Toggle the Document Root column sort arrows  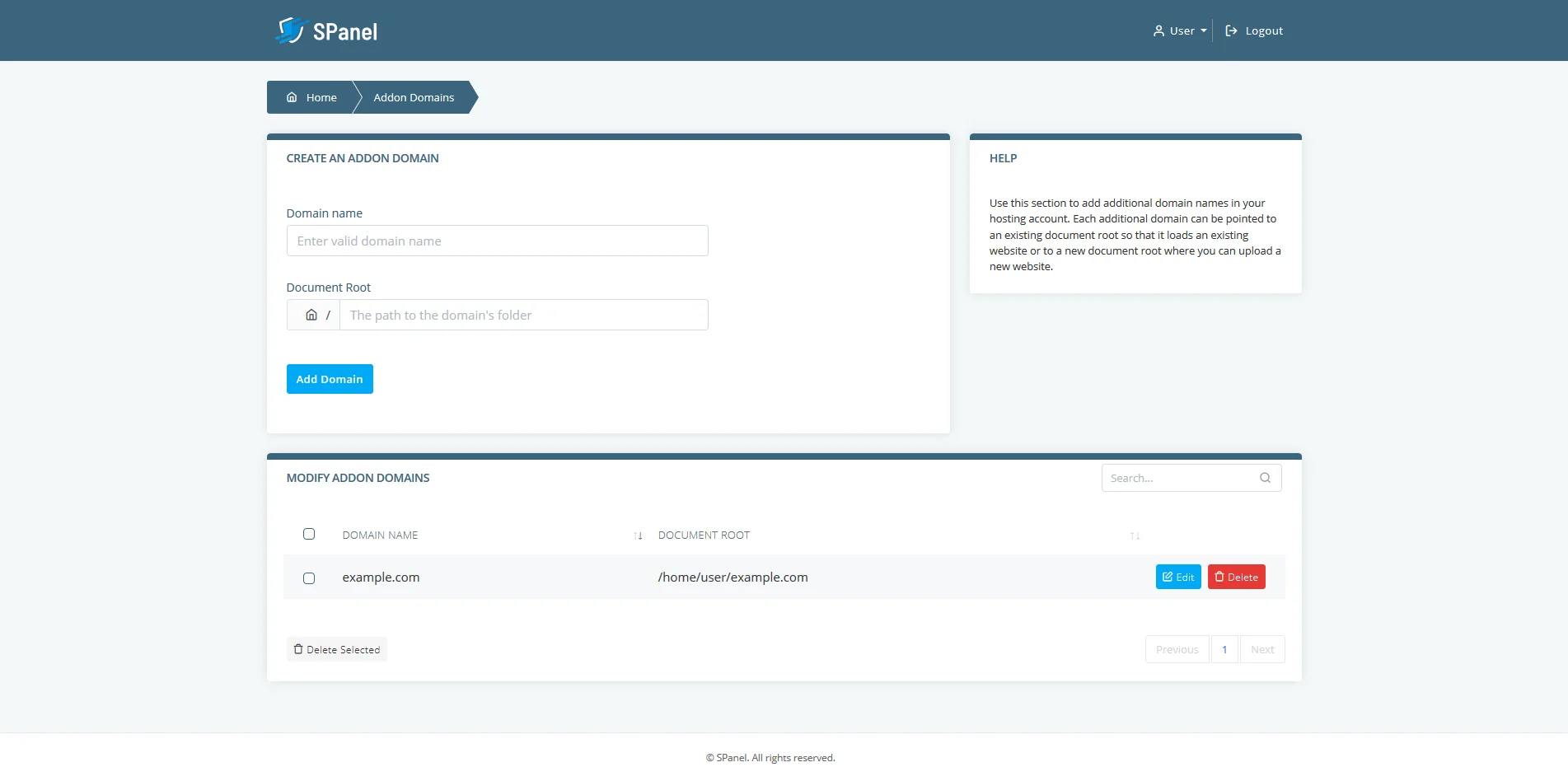click(x=1135, y=535)
